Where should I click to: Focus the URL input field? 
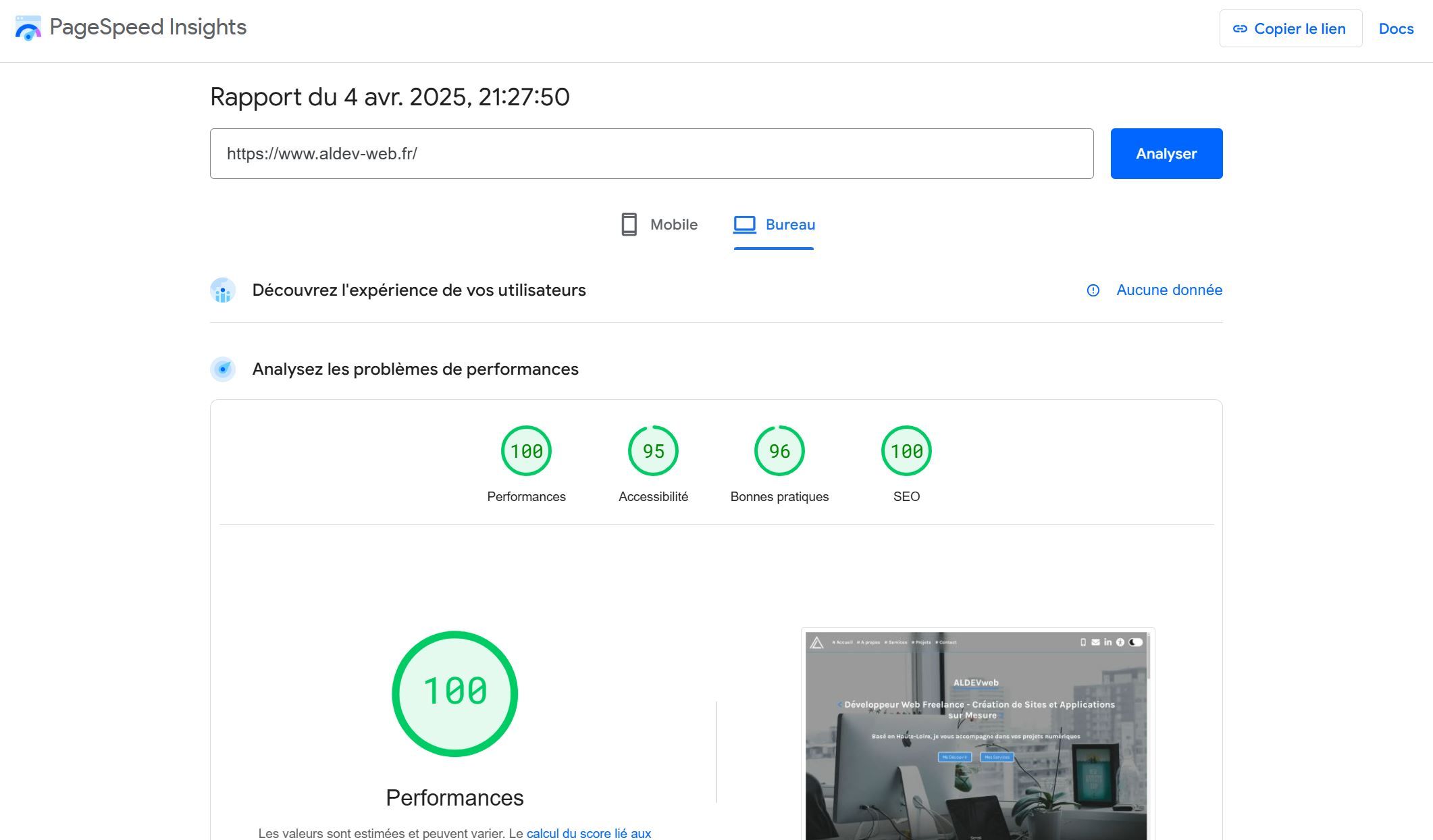(x=652, y=153)
